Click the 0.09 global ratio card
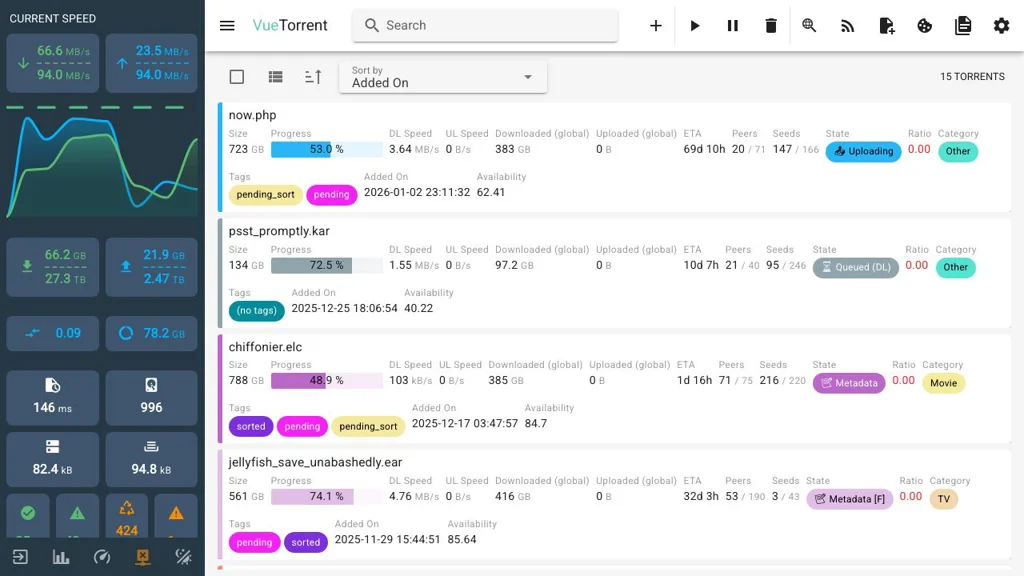 pyautogui.click(x=53, y=333)
